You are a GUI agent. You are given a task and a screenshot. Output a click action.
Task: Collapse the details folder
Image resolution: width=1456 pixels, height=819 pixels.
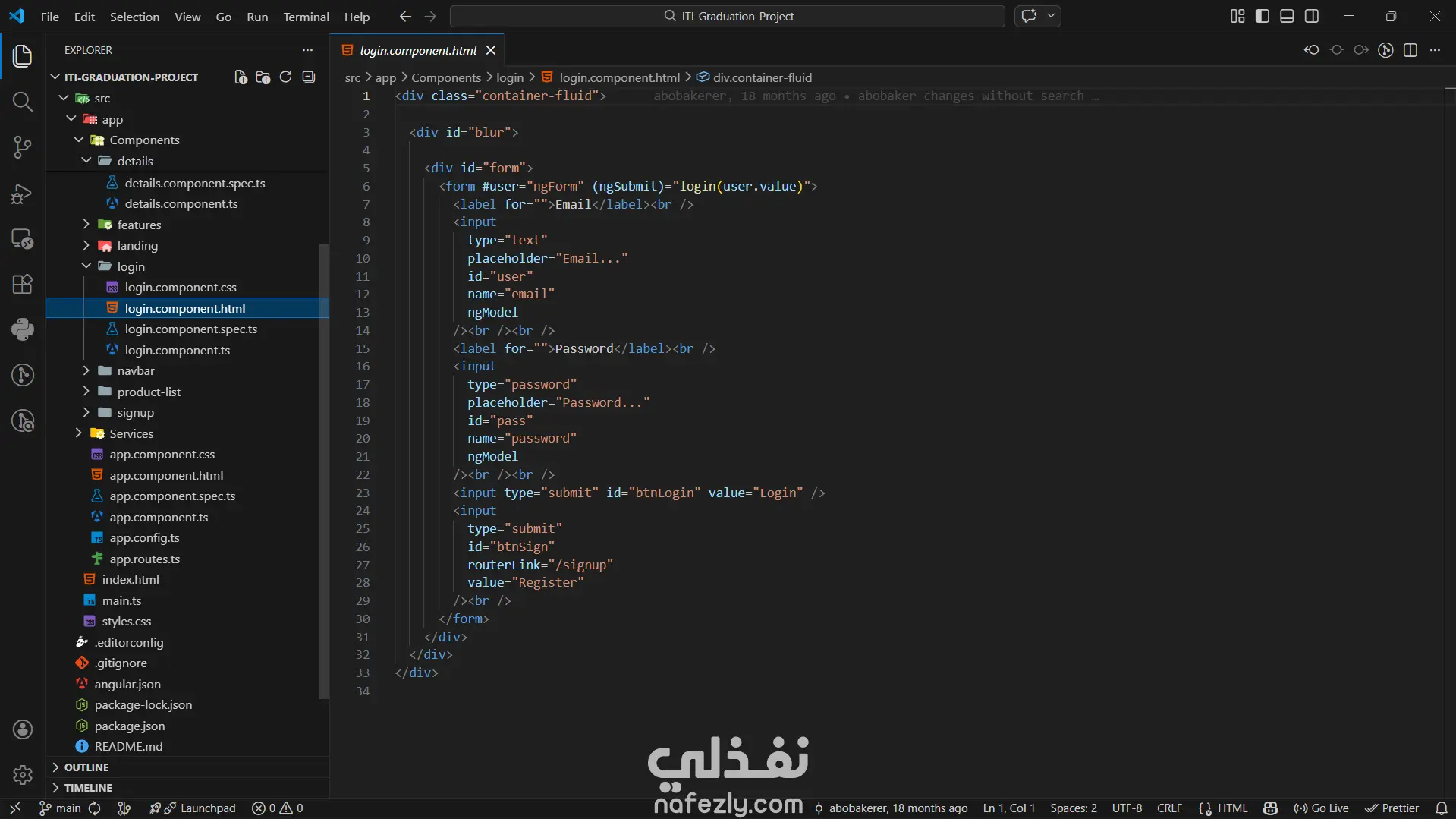point(86,161)
